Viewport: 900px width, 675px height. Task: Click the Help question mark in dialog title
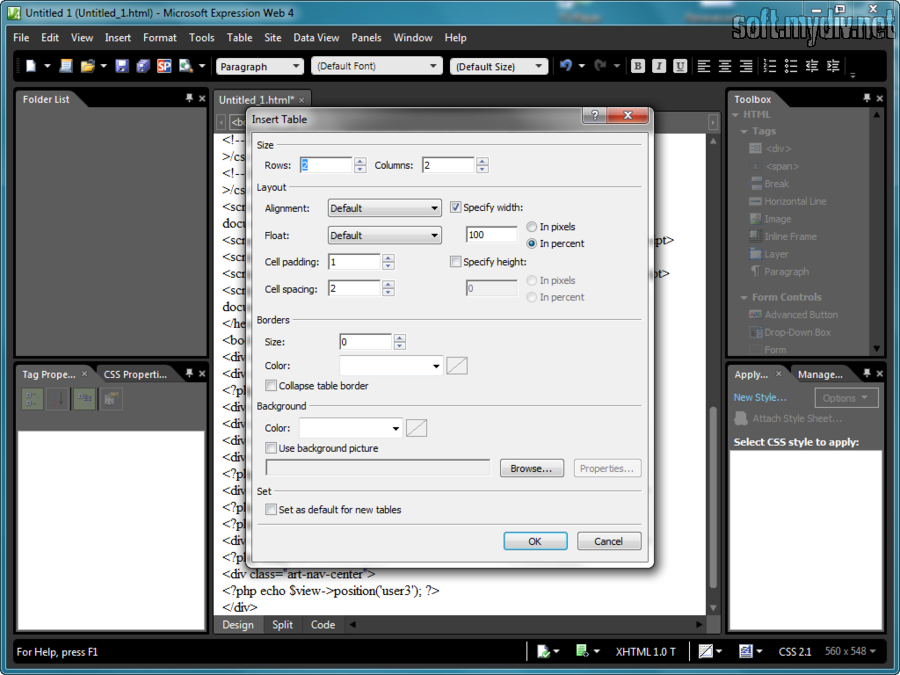click(594, 116)
